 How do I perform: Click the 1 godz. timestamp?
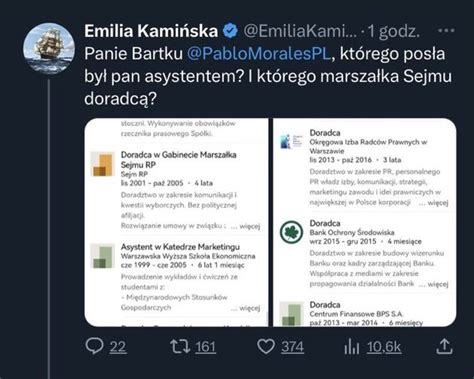click(x=393, y=31)
